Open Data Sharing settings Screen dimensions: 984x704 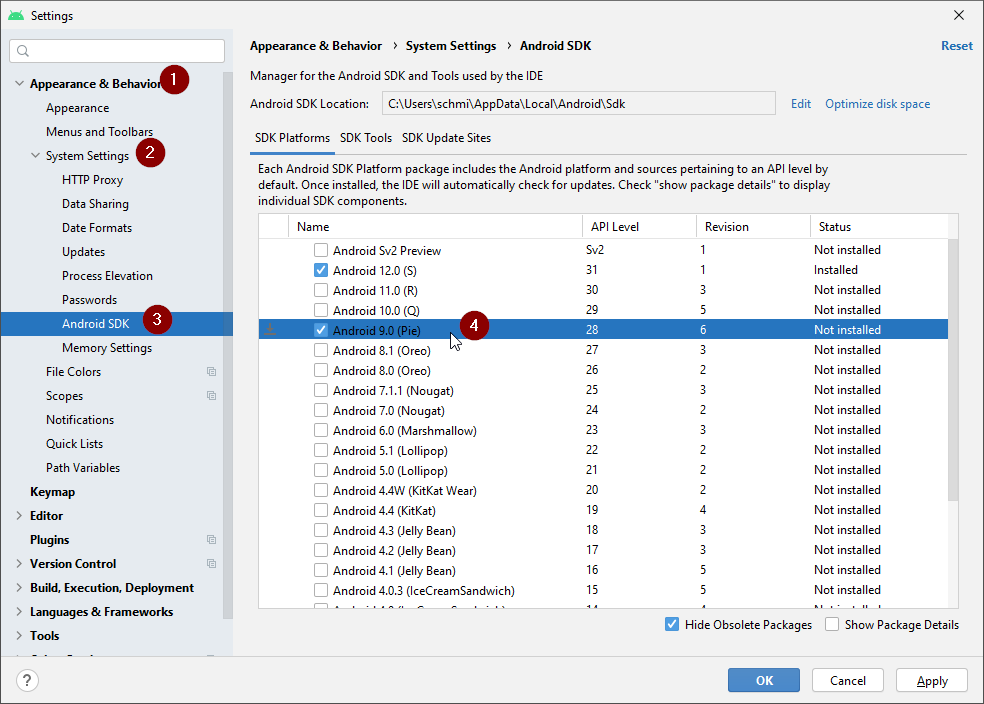coord(95,204)
